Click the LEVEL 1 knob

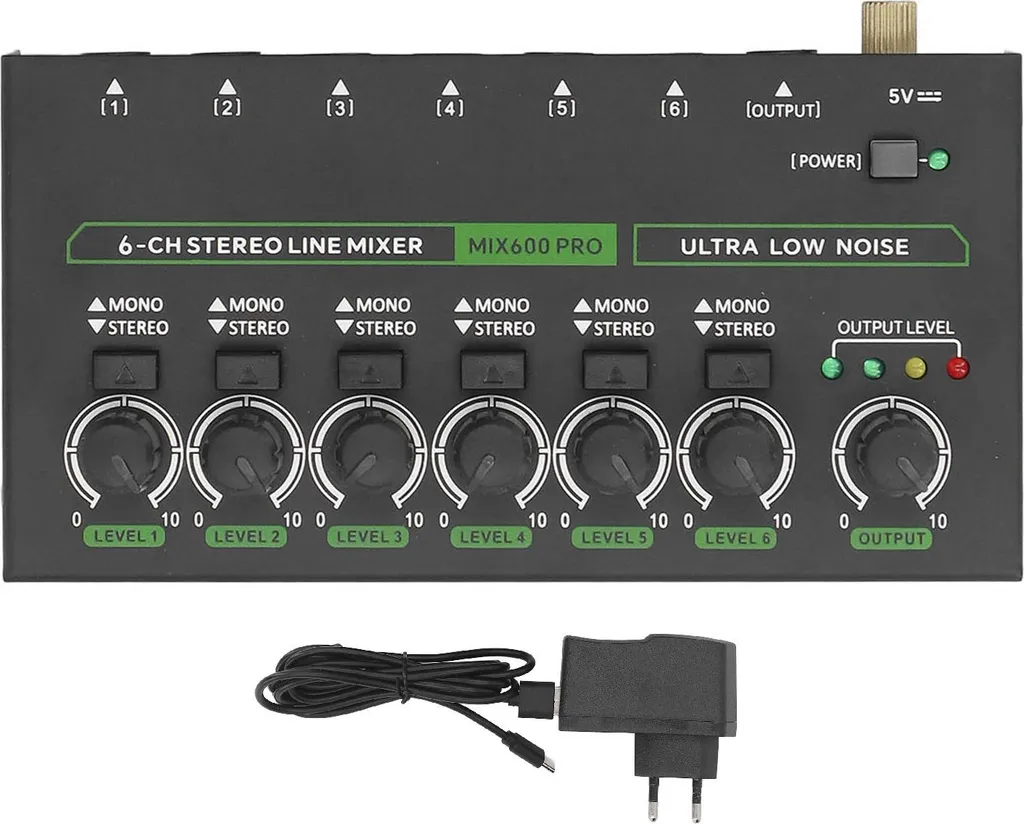click(x=123, y=451)
